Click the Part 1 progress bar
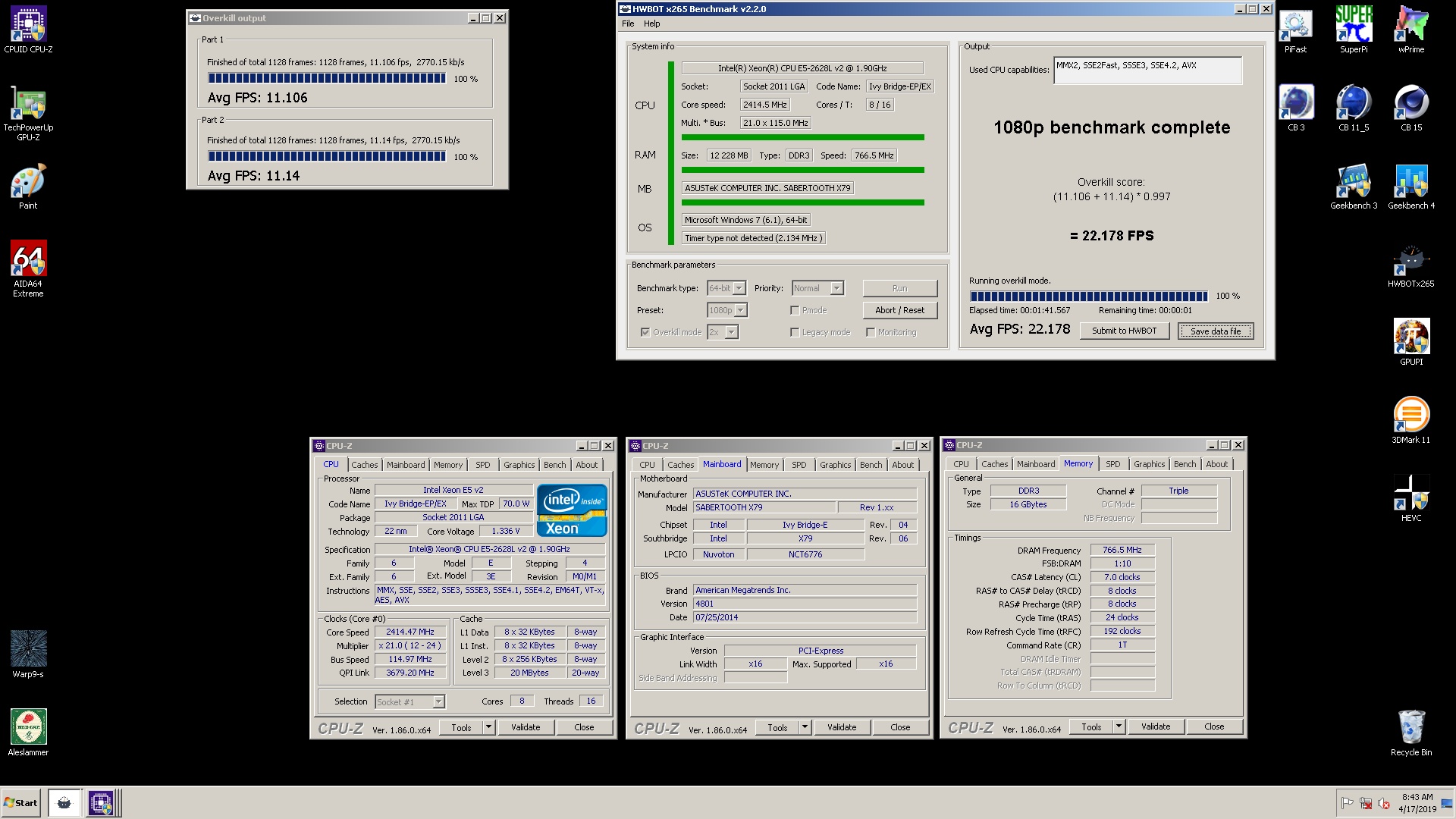The width and height of the screenshot is (1456, 819). (327, 78)
